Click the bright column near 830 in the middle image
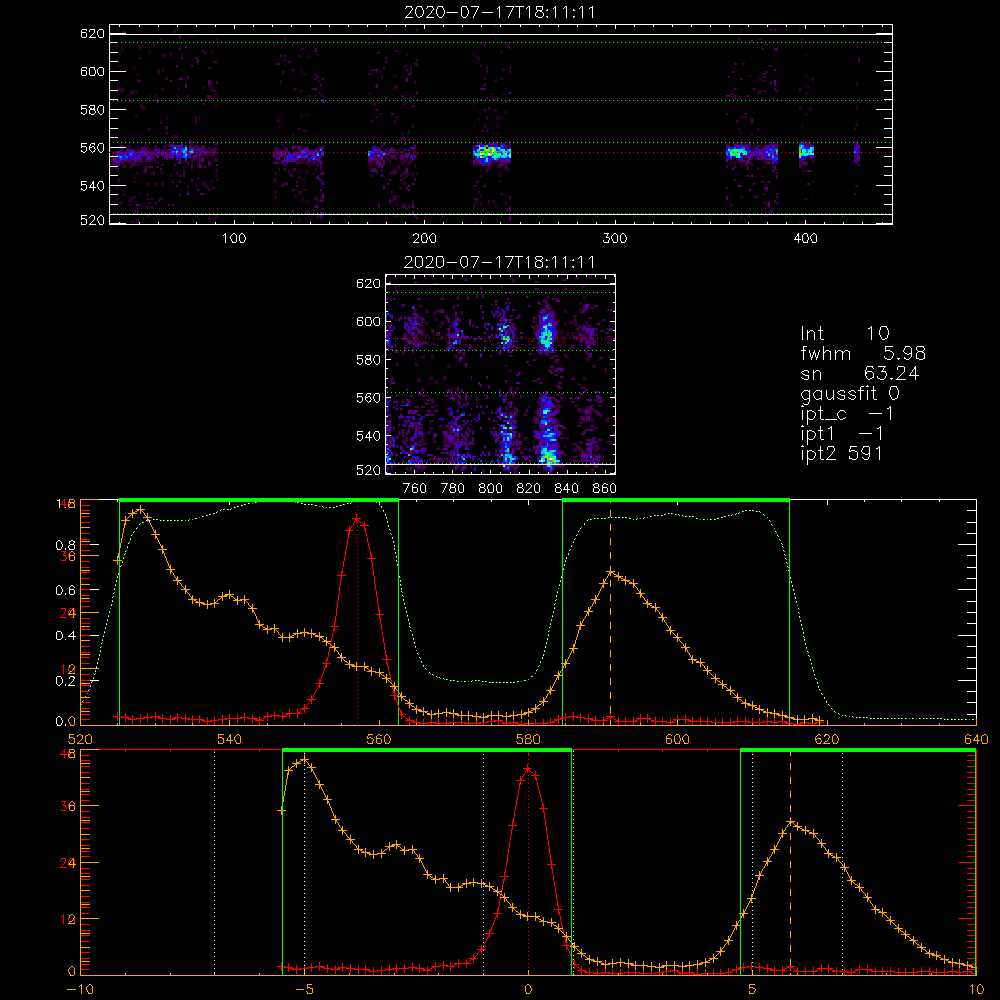The width and height of the screenshot is (1000, 1000). pos(547,389)
